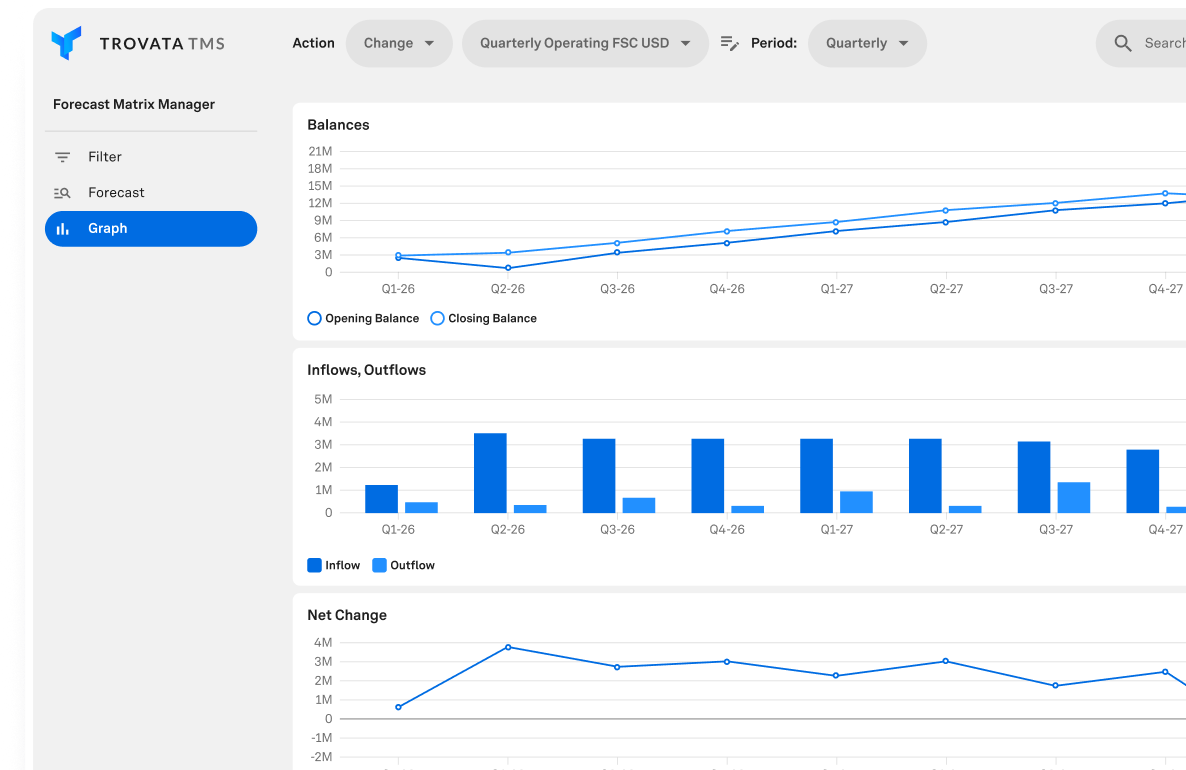Click the magnifying glass search icon
This screenshot has width=1186, height=770.
click(x=1123, y=44)
